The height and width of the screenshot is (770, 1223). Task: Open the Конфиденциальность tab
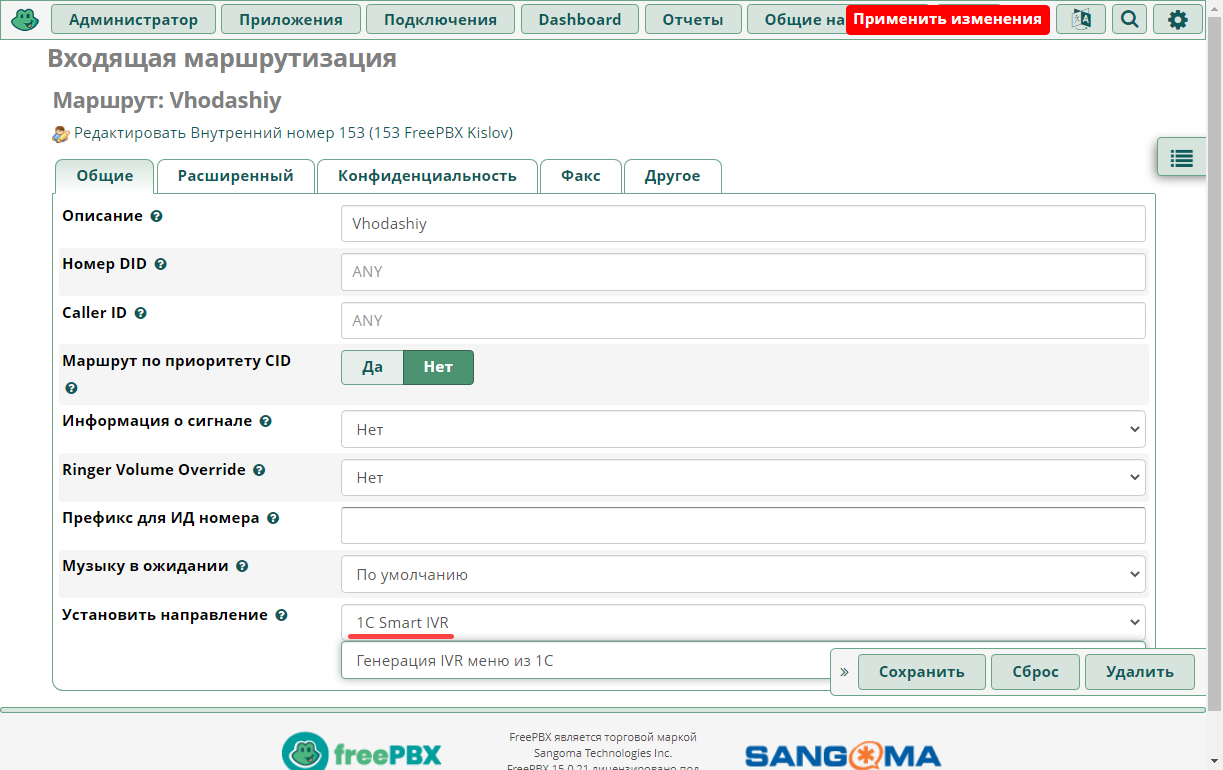click(427, 176)
